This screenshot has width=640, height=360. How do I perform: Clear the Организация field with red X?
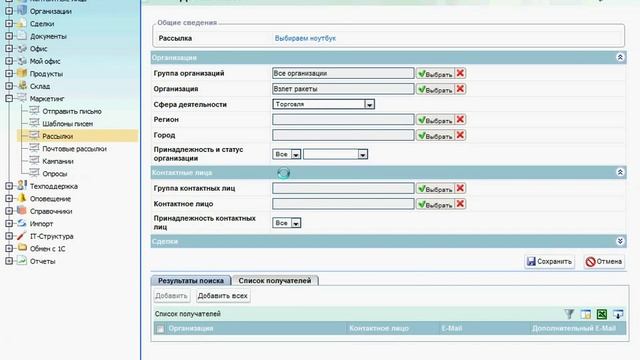click(x=460, y=89)
